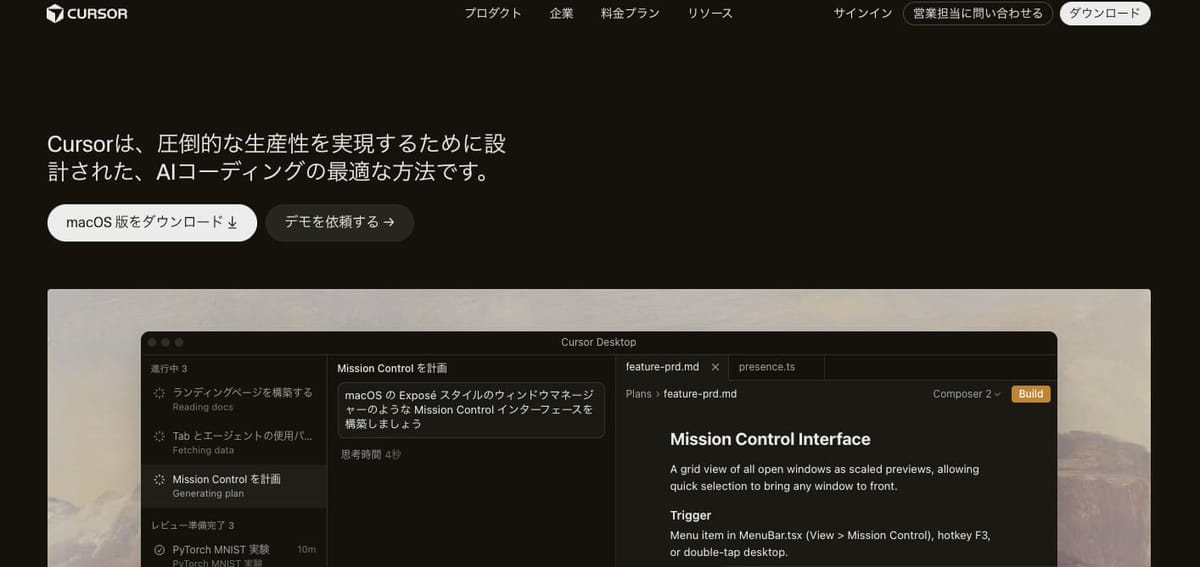Click the デモを依頼する button
This screenshot has width=1200, height=567.
(x=339, y=222)
